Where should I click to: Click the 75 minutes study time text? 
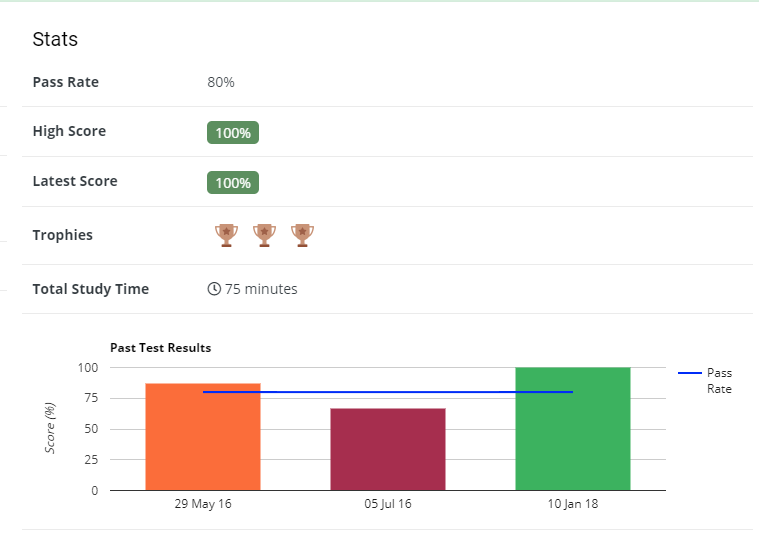coord(261,289)
